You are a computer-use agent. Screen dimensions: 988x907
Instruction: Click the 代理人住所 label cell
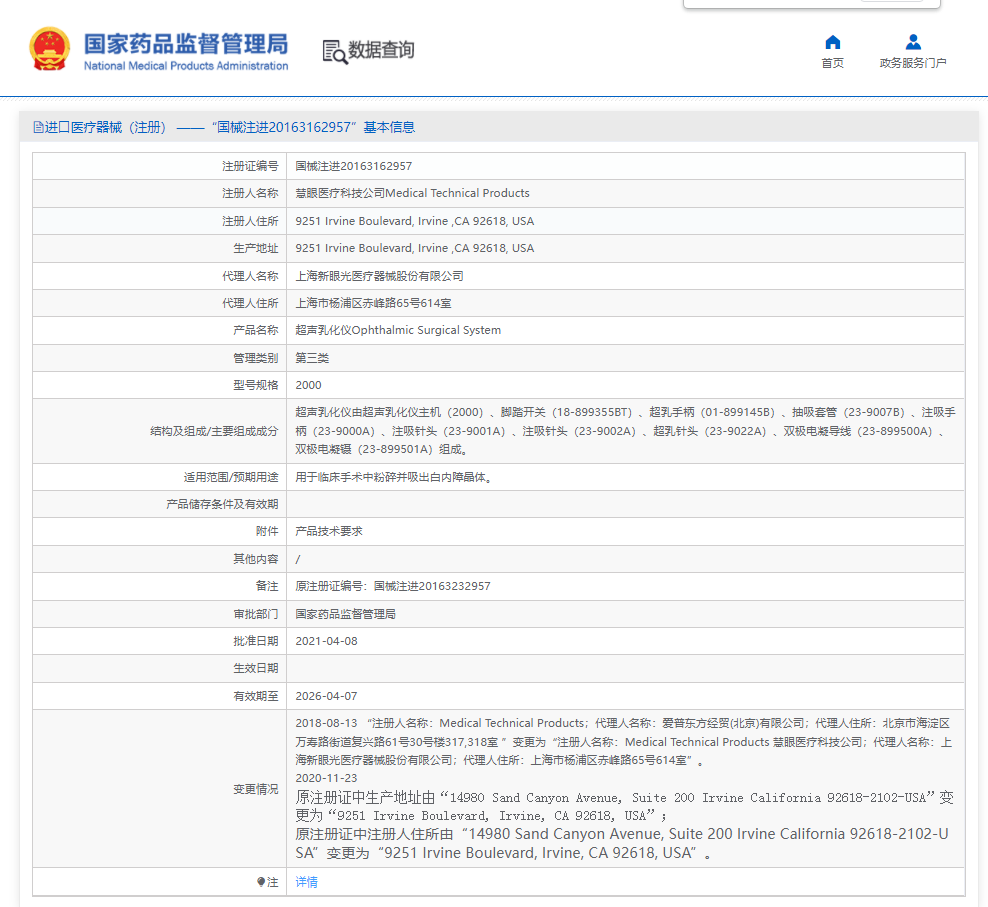tap(159, 303)
